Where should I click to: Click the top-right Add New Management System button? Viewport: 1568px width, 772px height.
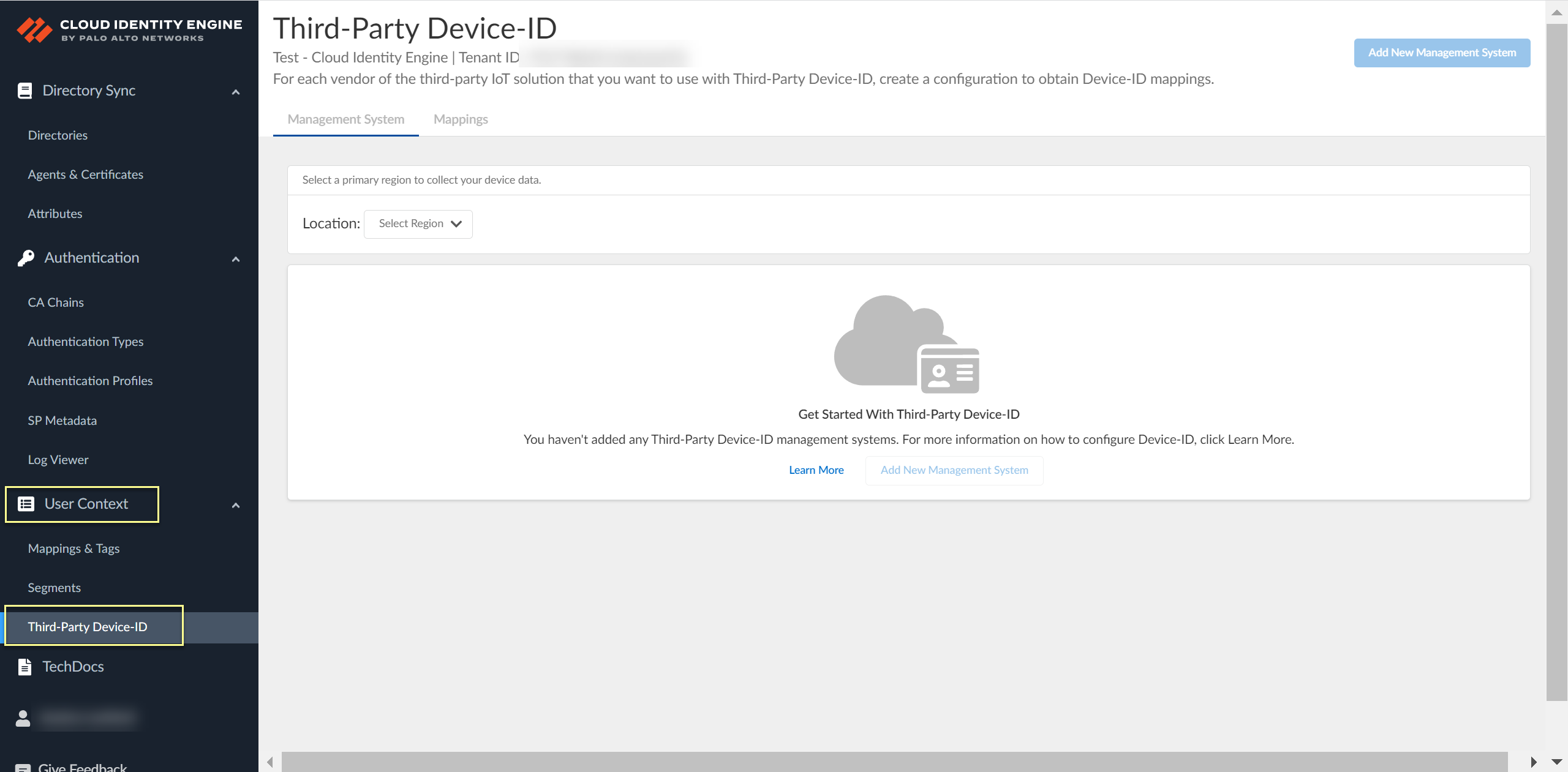(1442, 53)
